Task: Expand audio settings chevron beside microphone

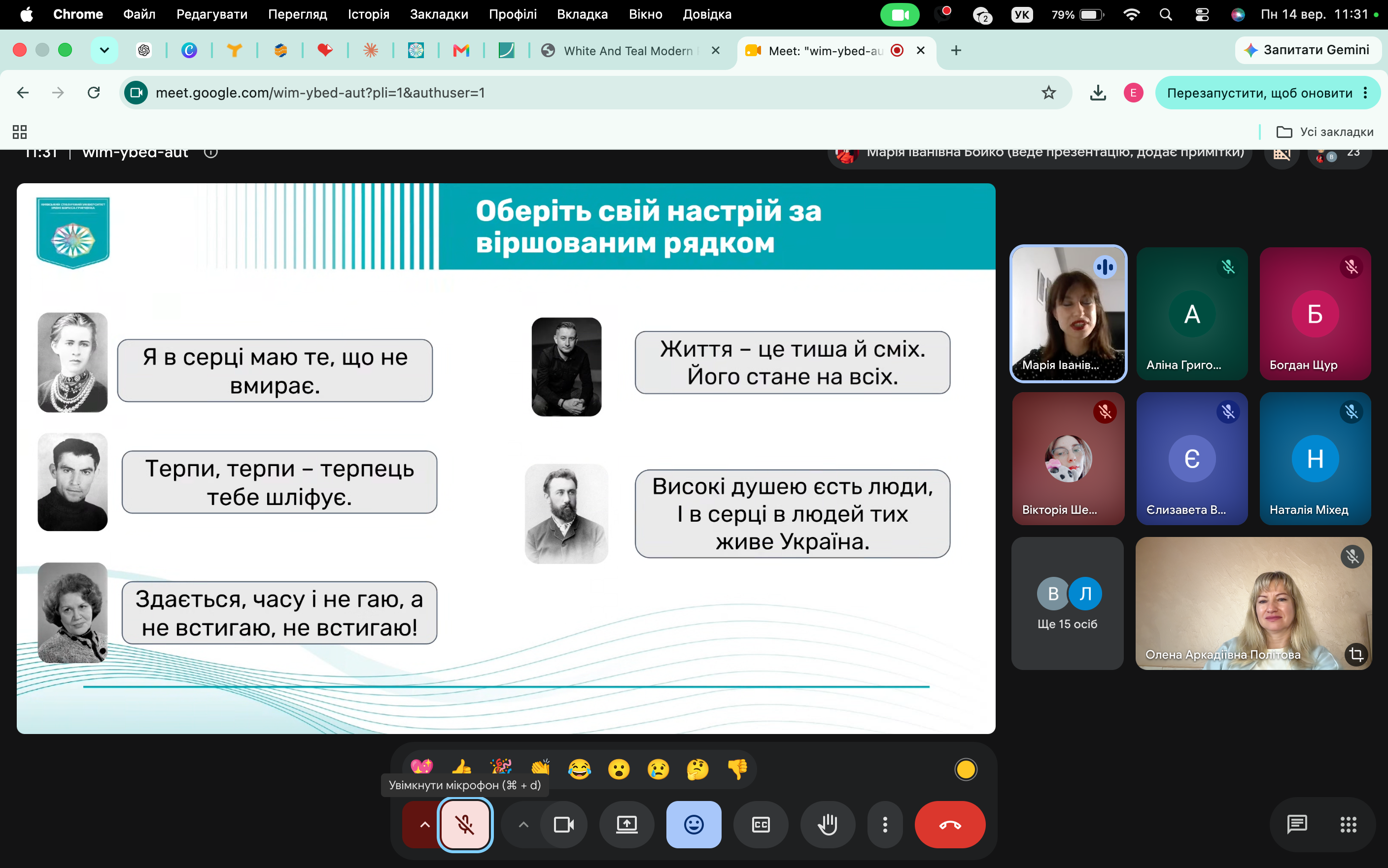Action: point(424,825)
